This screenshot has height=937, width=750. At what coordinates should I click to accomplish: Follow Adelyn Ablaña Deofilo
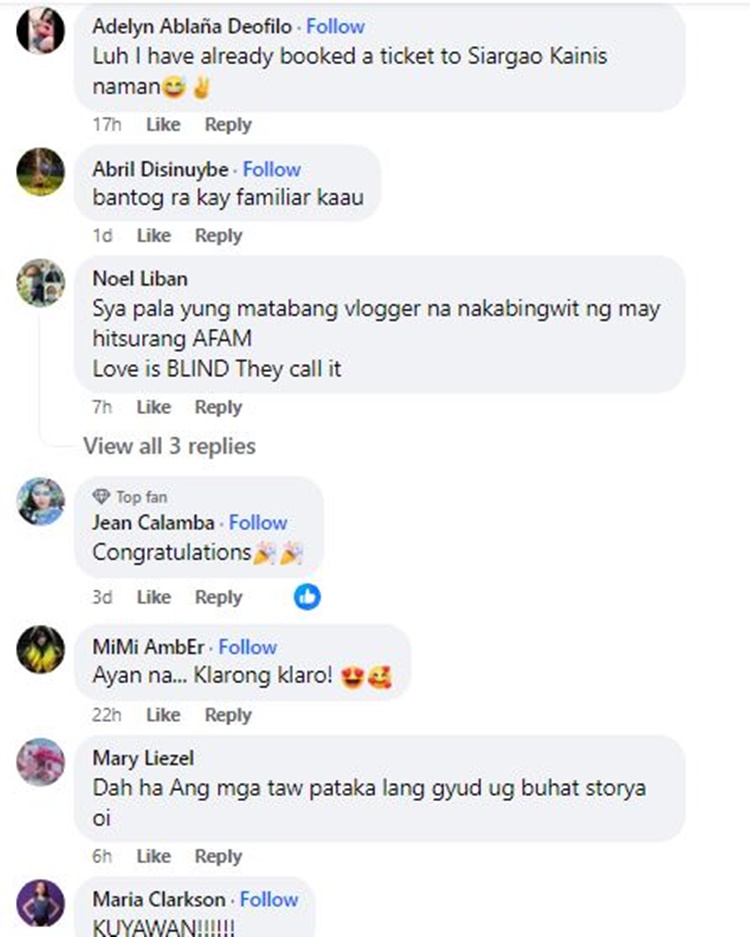coord(335,26)
